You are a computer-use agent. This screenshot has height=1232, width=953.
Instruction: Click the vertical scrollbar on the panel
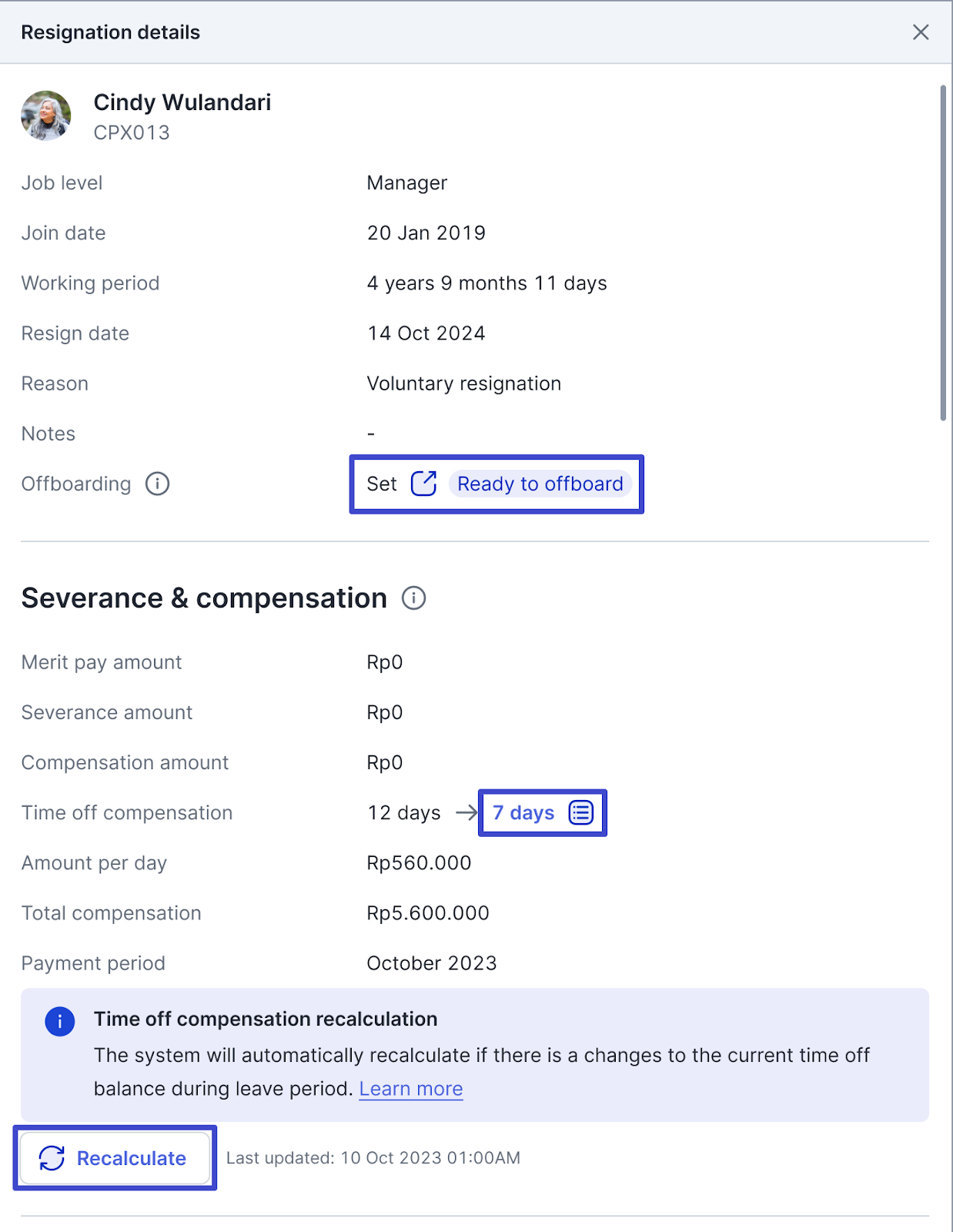point(943,254)
